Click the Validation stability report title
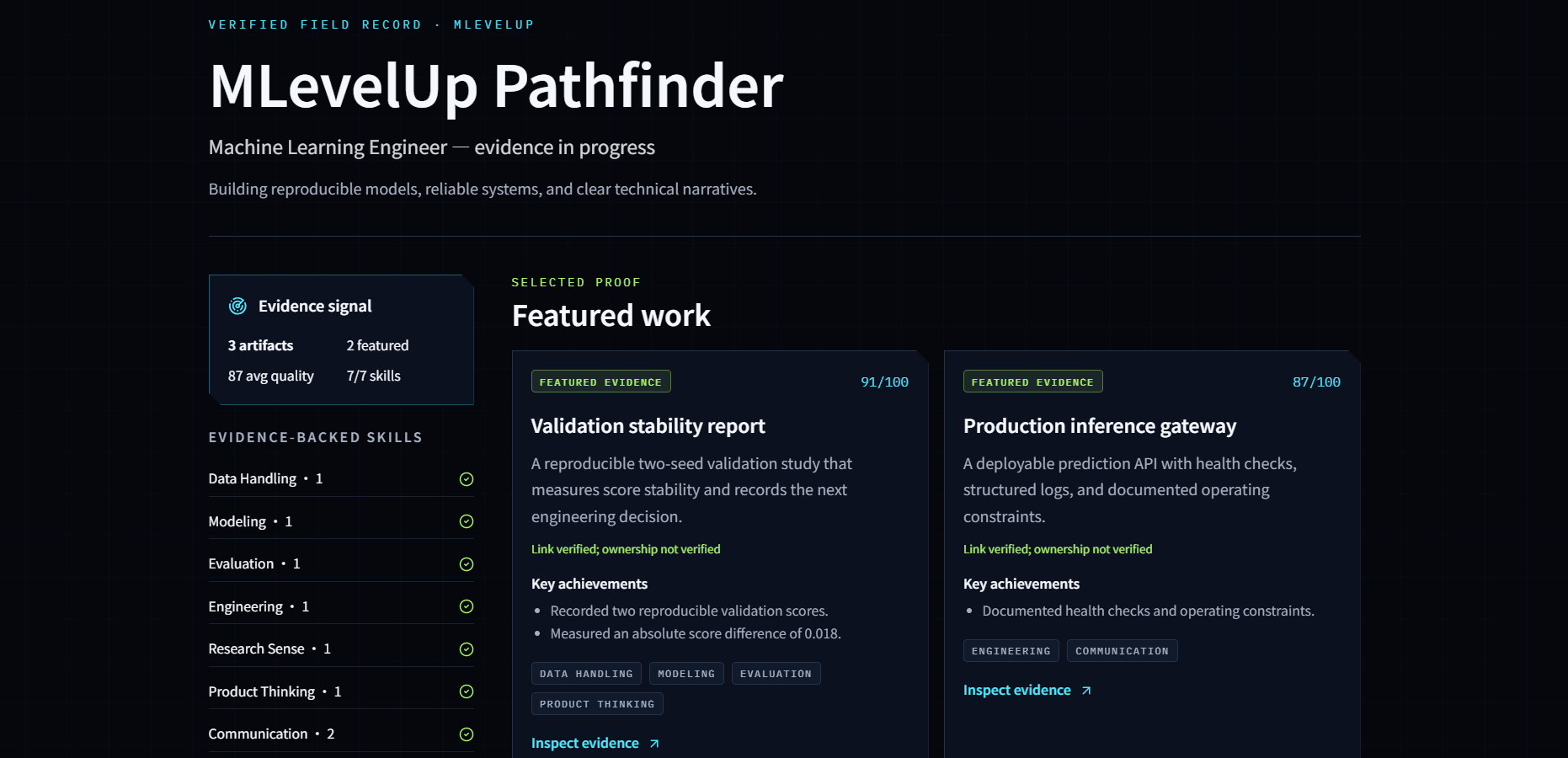The height and width of the screenshot is (758, 1568). [648, 426]
